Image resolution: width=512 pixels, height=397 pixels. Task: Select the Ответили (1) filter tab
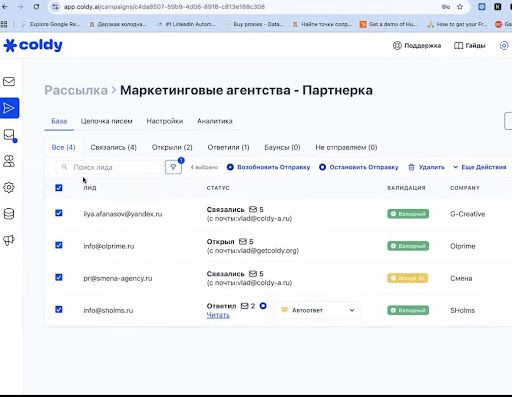pyautogui.click(x=228, y=147)
